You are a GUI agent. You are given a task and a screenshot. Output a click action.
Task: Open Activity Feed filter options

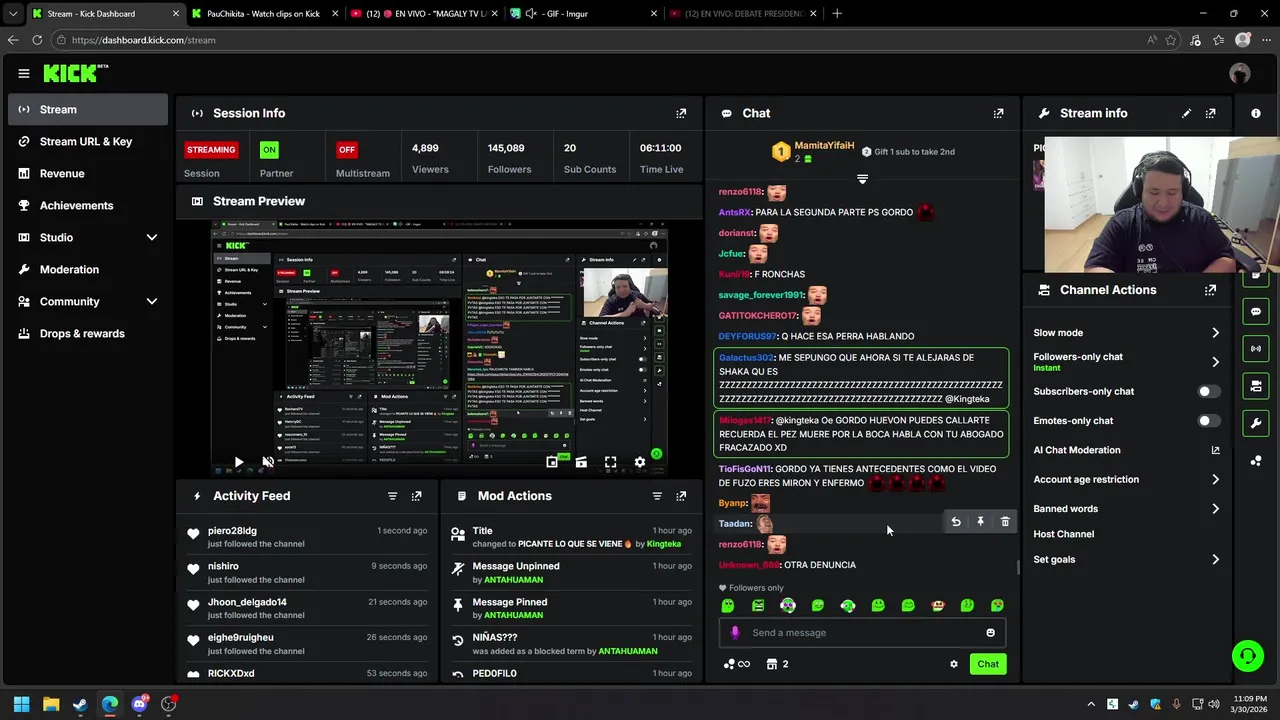[392, 496]
